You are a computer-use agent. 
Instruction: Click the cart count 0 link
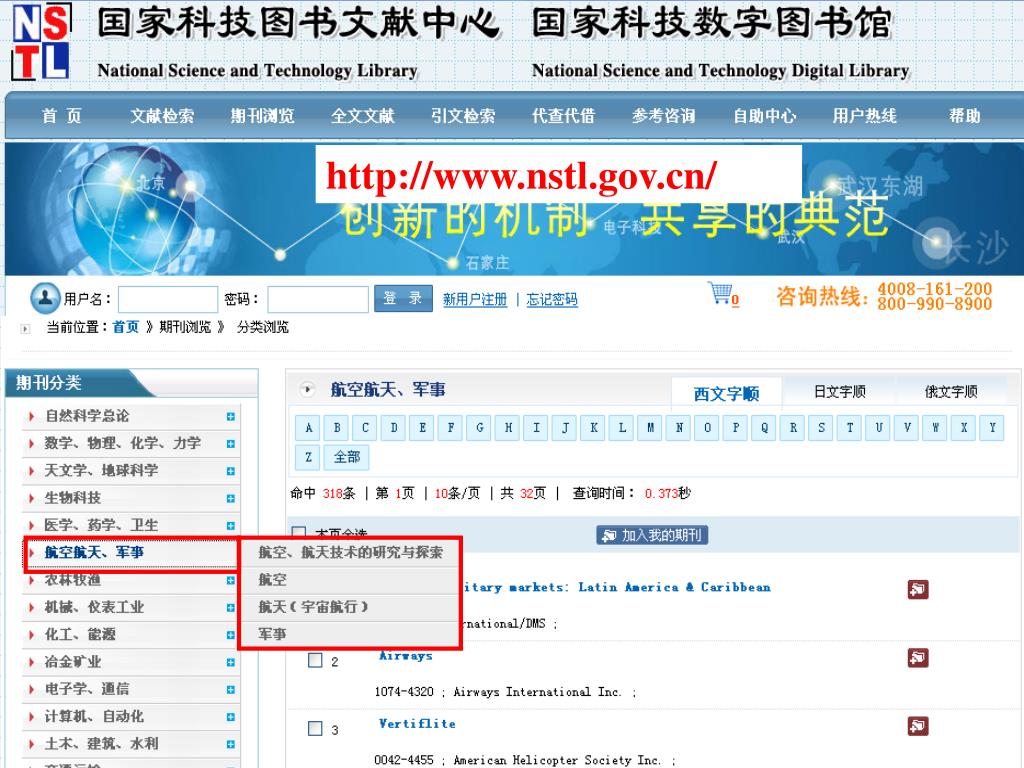click(735, 300)
